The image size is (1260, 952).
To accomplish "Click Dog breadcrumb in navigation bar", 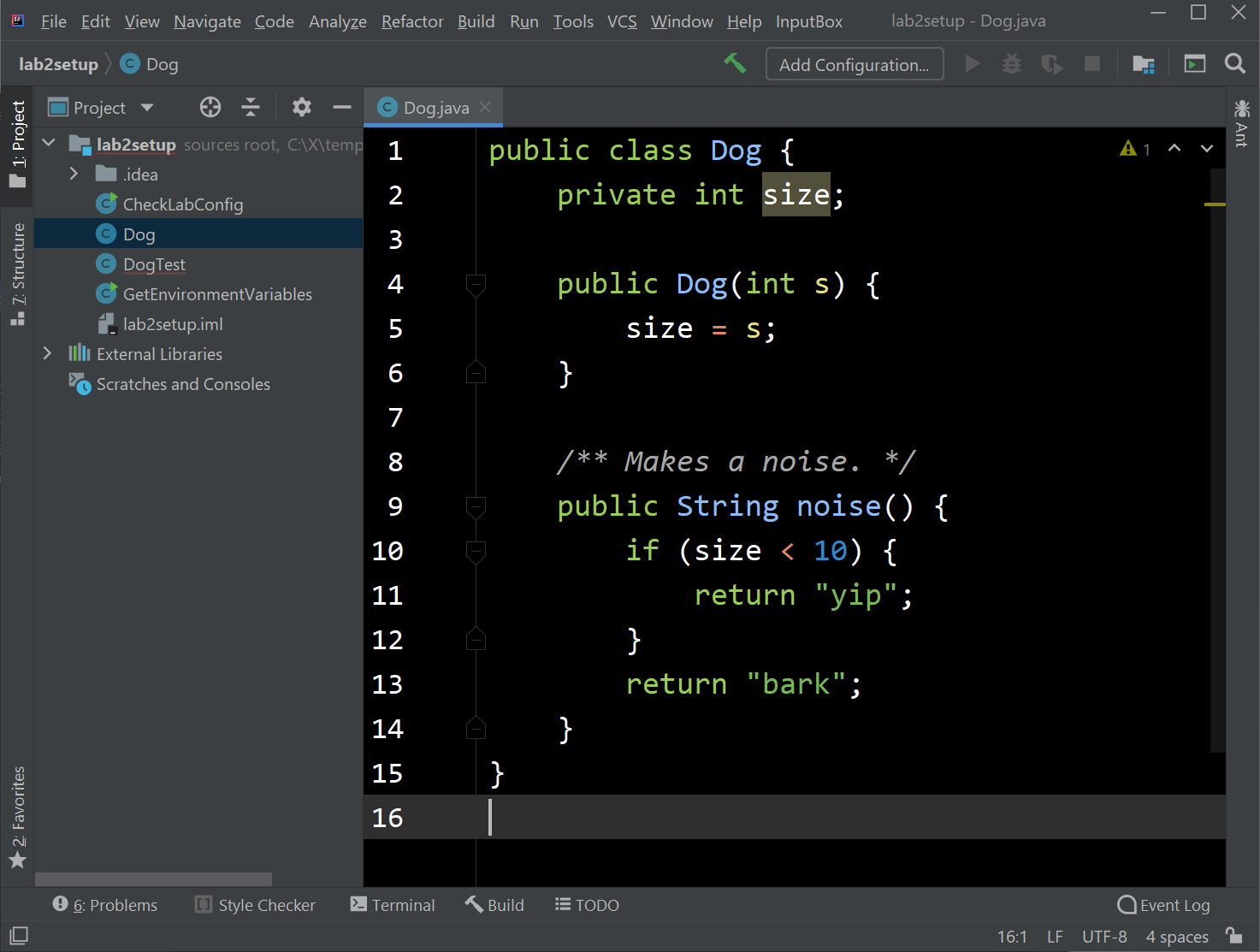I will 150,64.
